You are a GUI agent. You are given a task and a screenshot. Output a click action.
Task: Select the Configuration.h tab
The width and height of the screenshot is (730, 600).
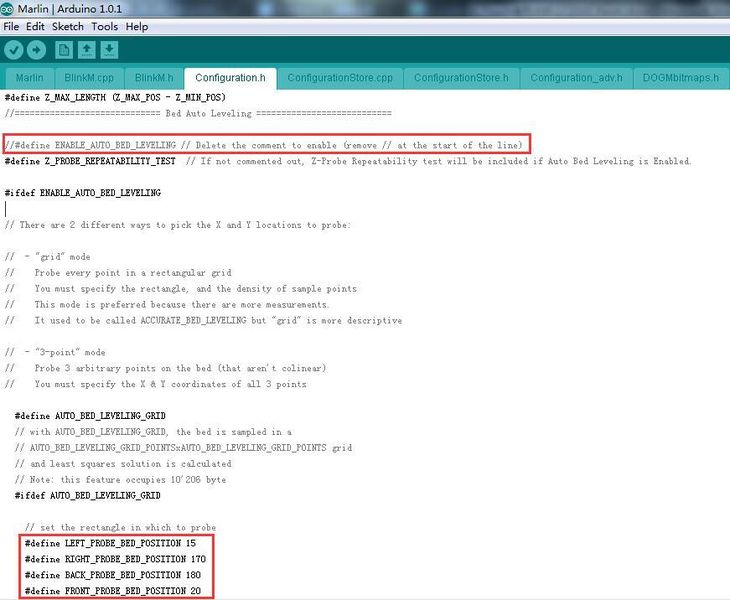pyautogui.click(x=230, y=78)
